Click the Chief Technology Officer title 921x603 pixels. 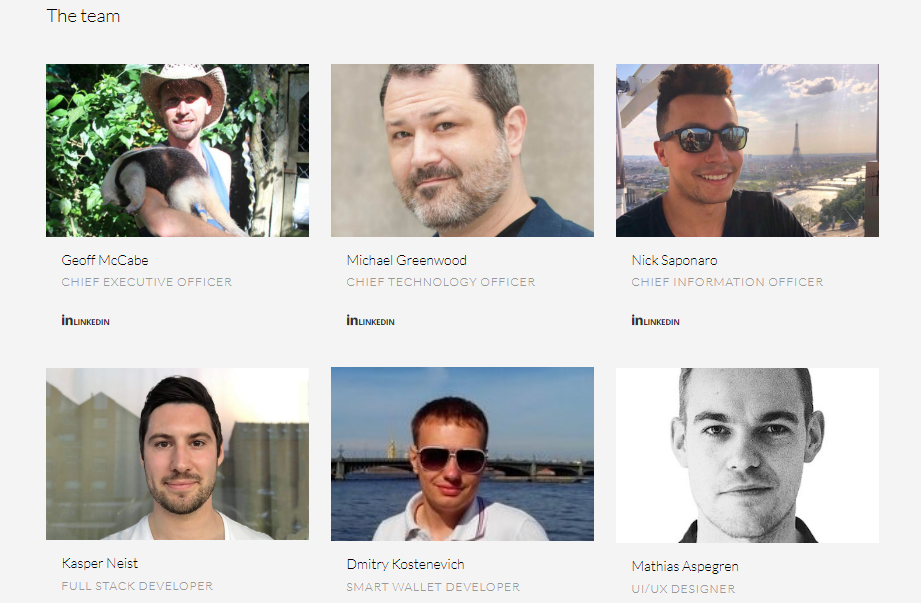coord(441,282)
